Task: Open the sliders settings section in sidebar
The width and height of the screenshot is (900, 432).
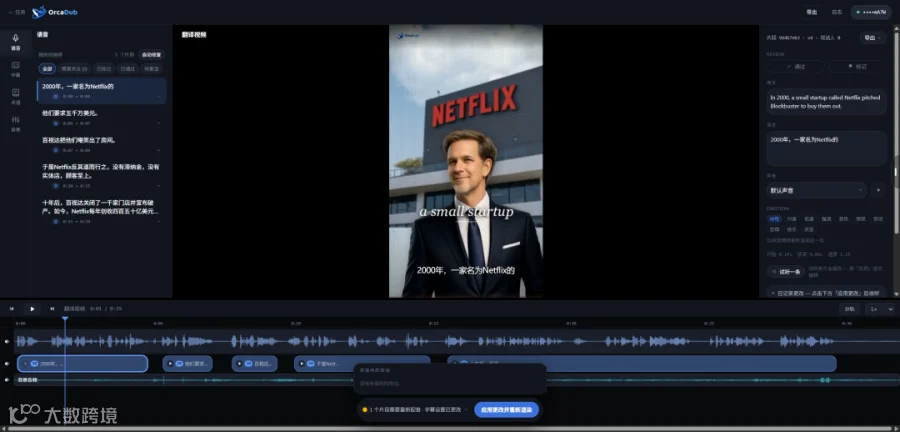Action: (15, 124)
